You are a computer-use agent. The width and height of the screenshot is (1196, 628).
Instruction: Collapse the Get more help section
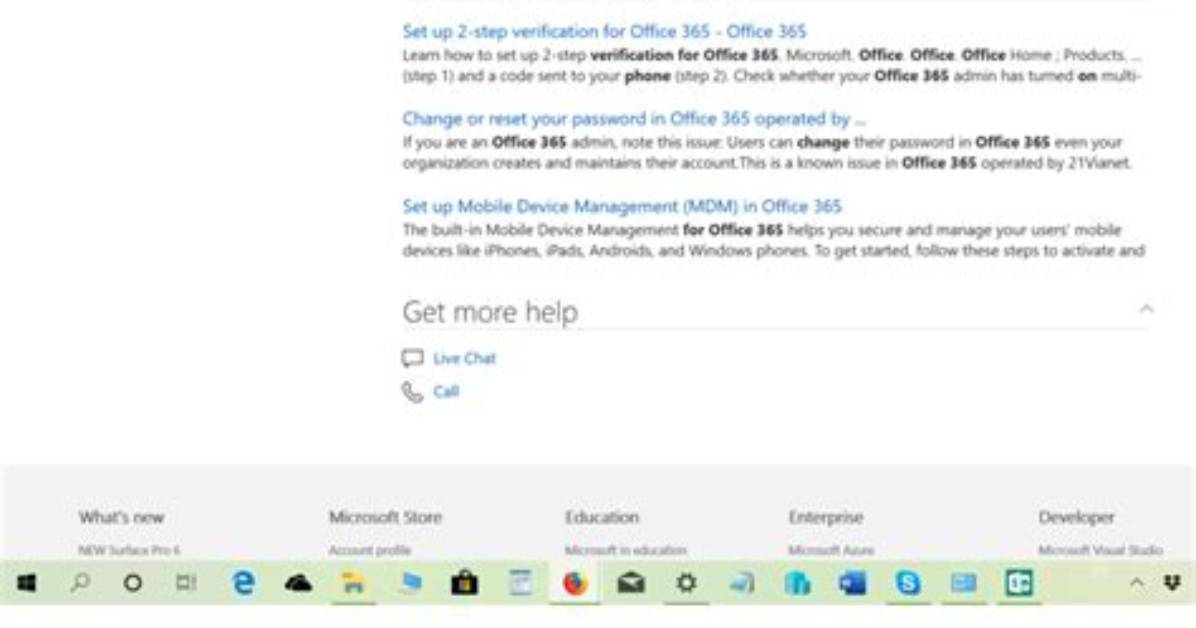[1146, 309]
